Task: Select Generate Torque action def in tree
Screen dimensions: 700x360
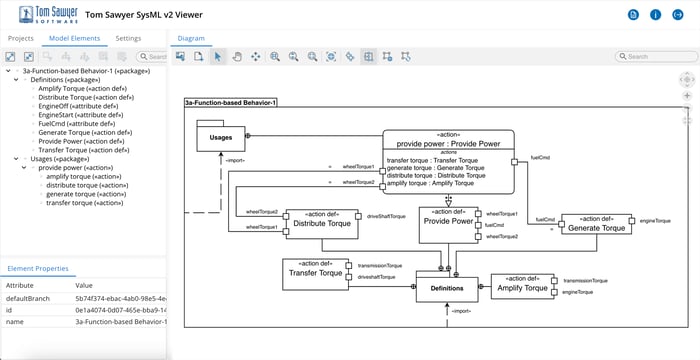Action: click(x=85, y=132)
